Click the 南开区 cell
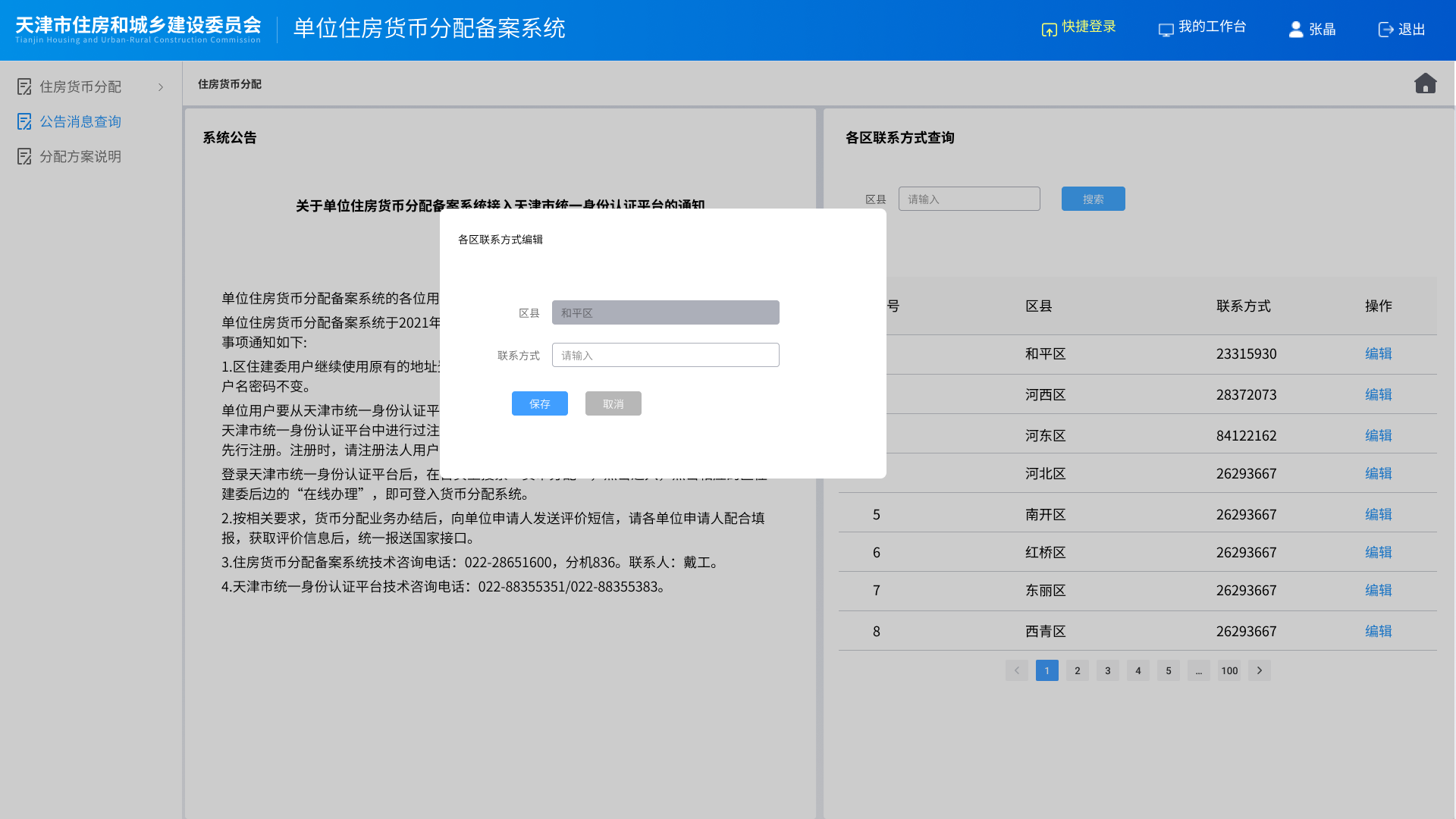 pos(1046,515)
